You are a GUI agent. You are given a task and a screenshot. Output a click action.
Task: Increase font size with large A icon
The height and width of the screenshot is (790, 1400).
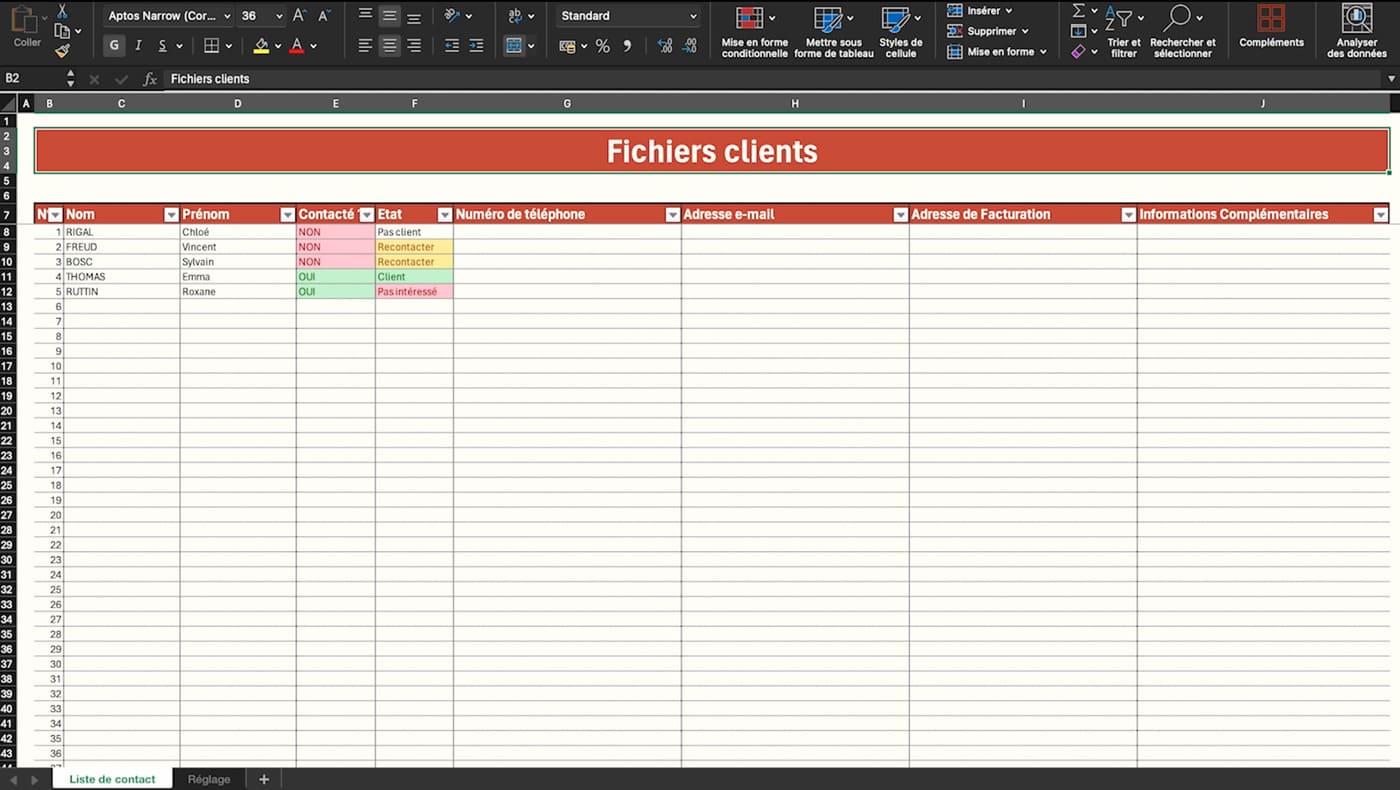tap(299, 16)
